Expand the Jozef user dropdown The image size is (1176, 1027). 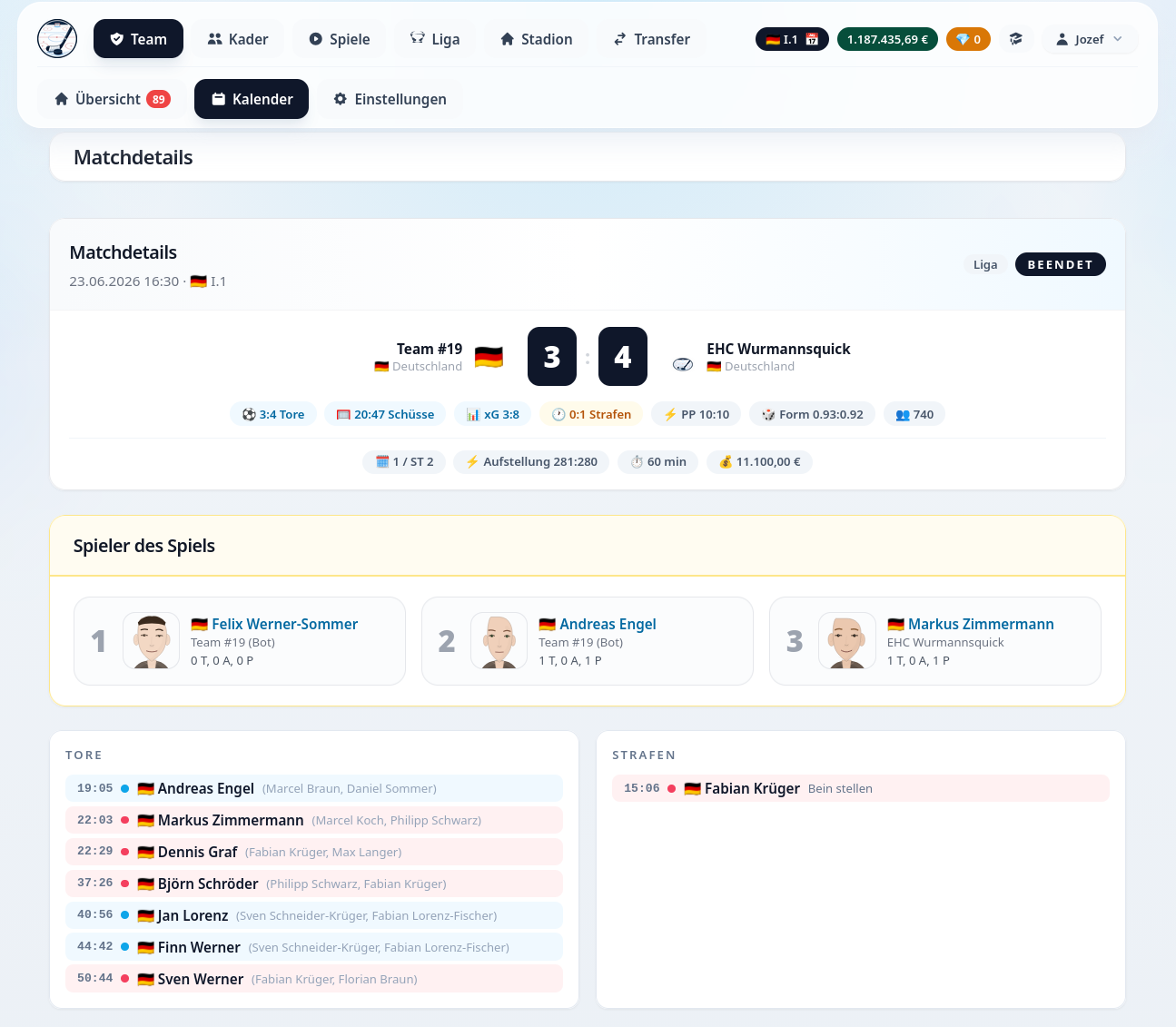pyautogui.click(x=1089, y=39)
